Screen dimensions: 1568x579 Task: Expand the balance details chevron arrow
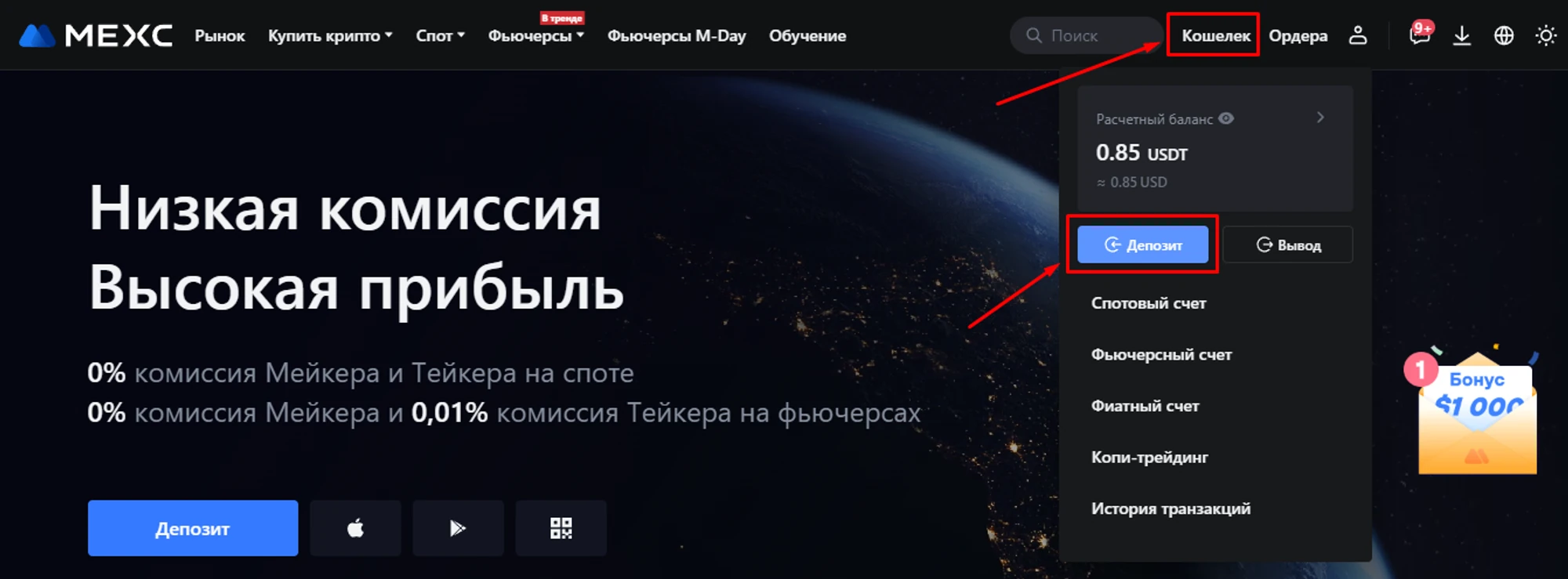[1320, 118]
